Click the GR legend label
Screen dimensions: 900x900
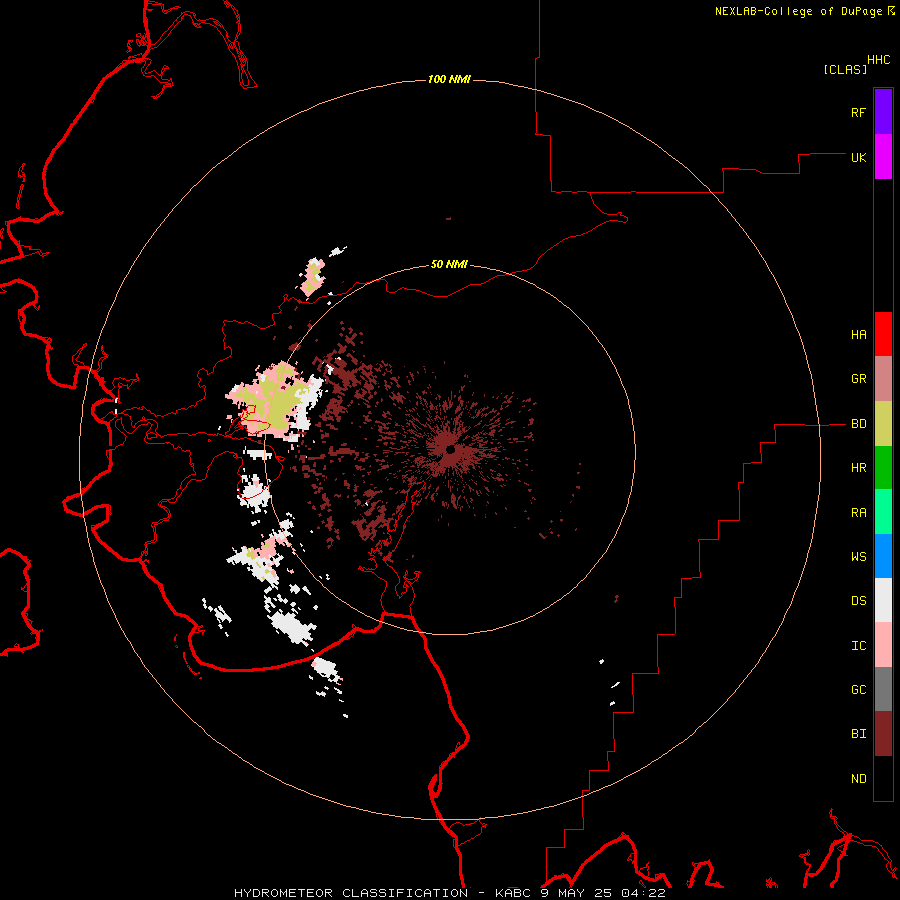click(x=858, y=379)
